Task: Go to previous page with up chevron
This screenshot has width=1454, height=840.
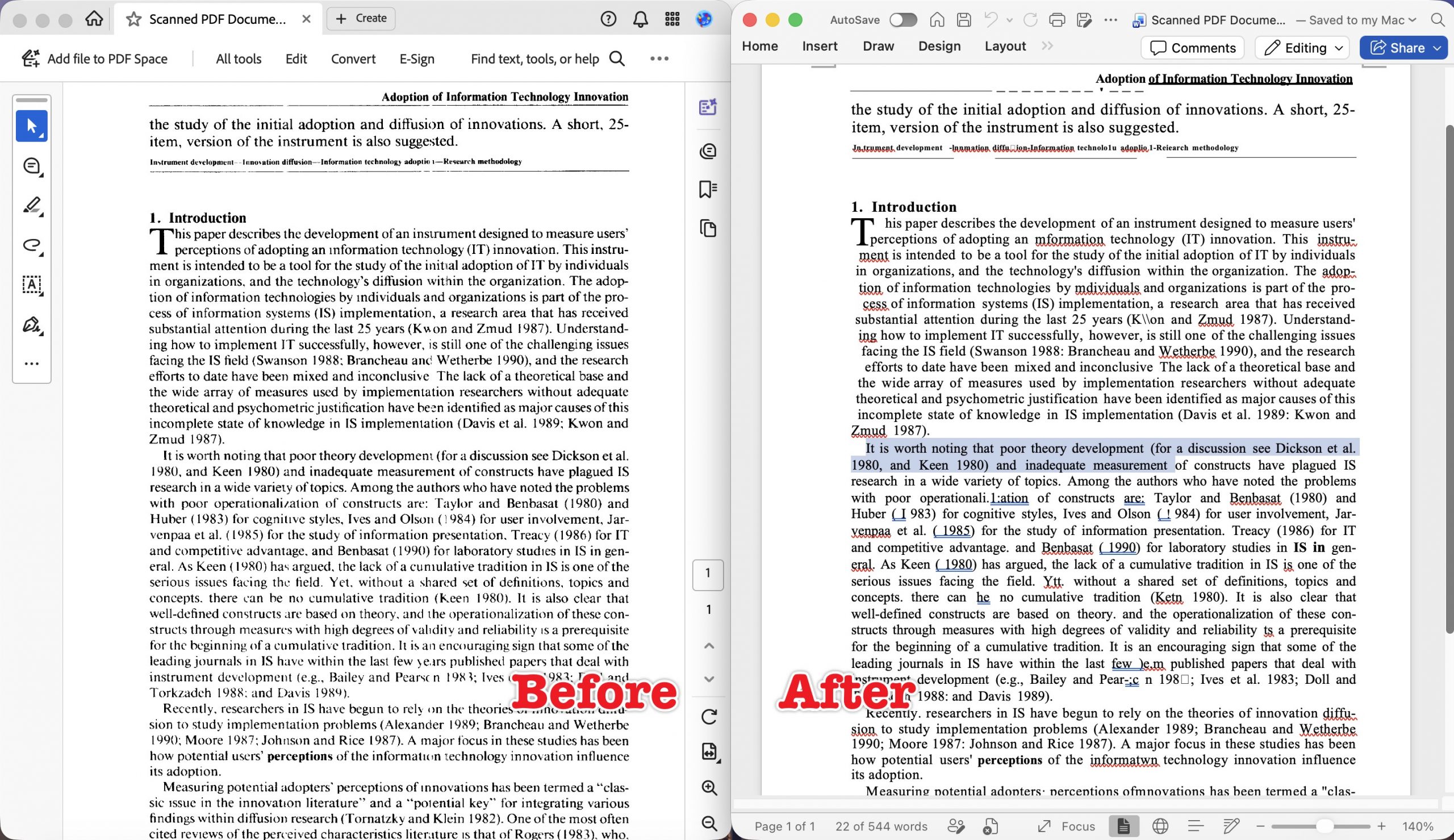Action: [709, 646]
